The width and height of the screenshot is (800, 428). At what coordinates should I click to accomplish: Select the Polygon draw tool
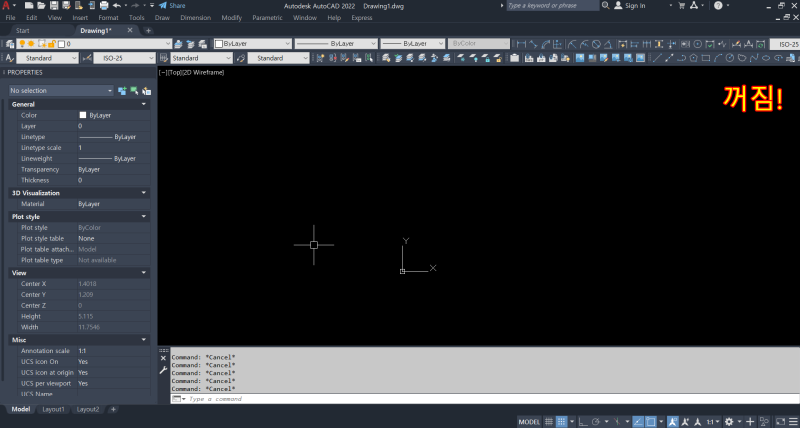pos(693,58)
